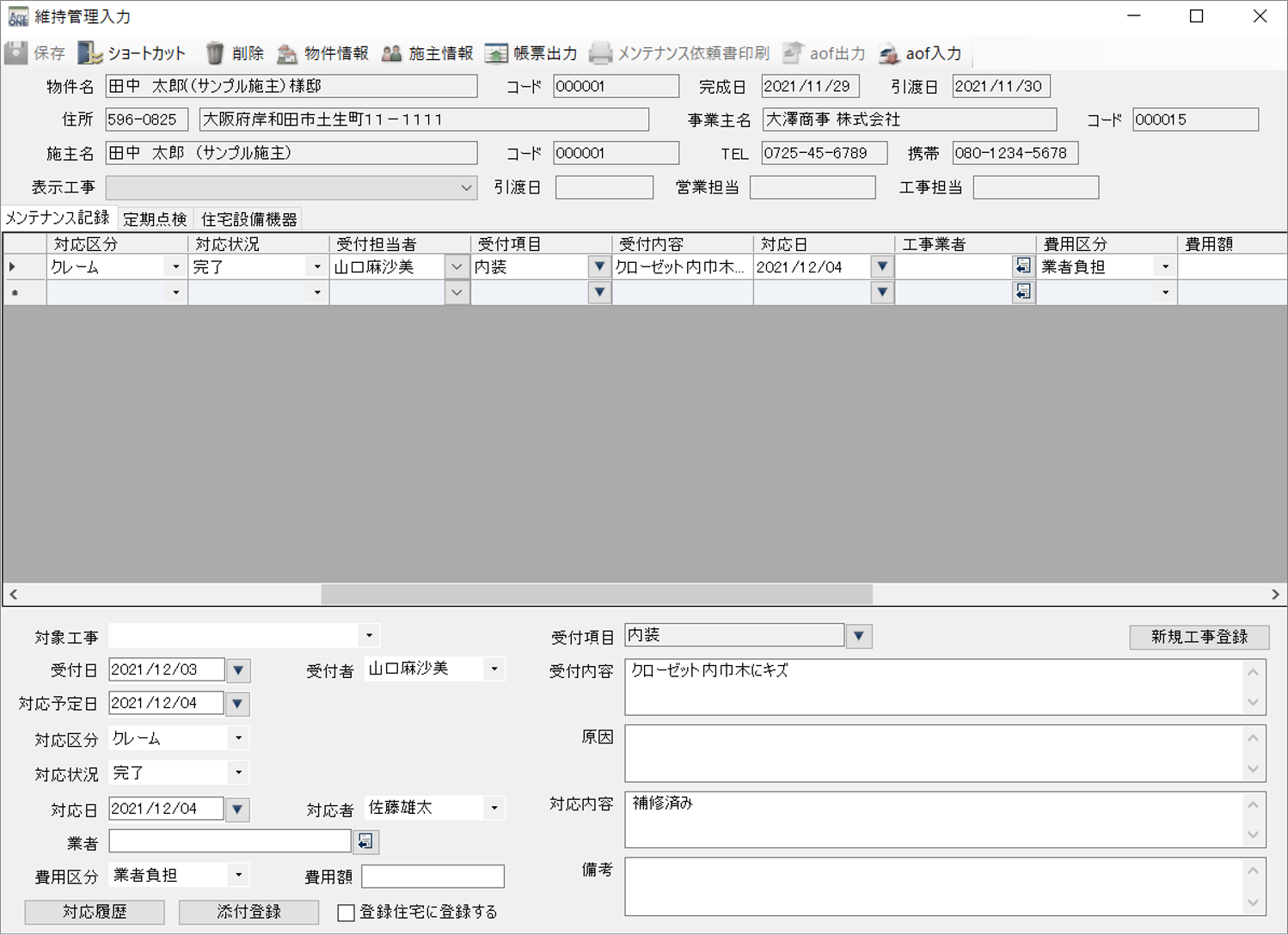
Task: Open the 受付日 date picker dropdown
Action: click(x=238, y=669)
